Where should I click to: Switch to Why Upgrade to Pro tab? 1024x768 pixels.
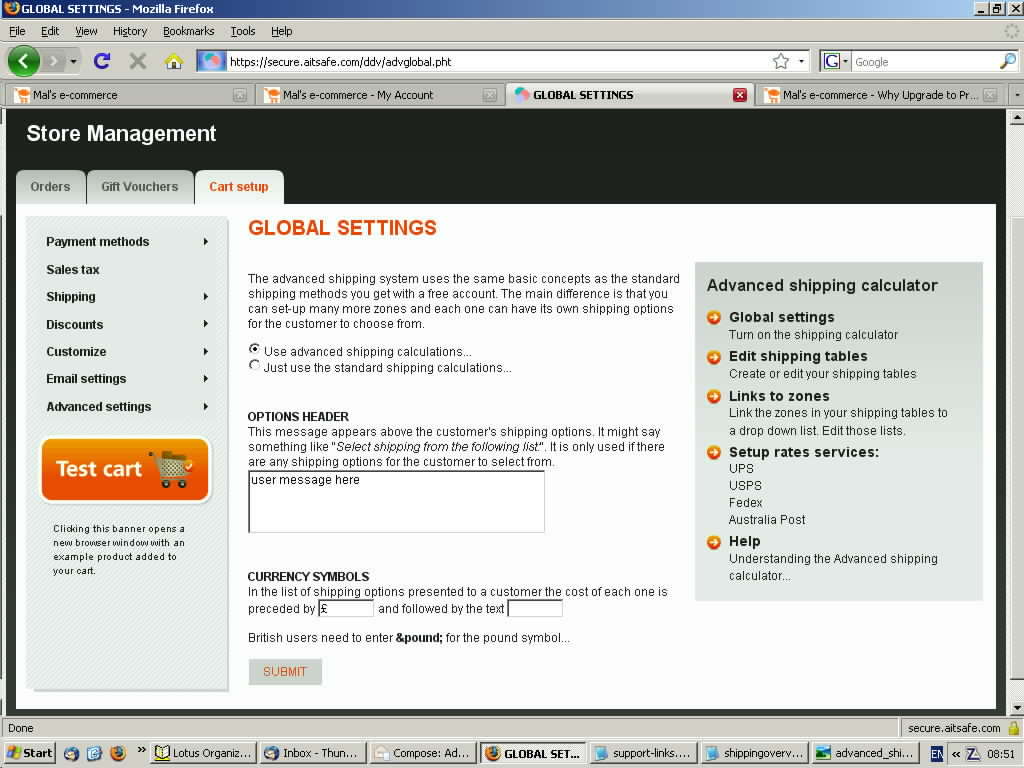(x=879, y=95)
